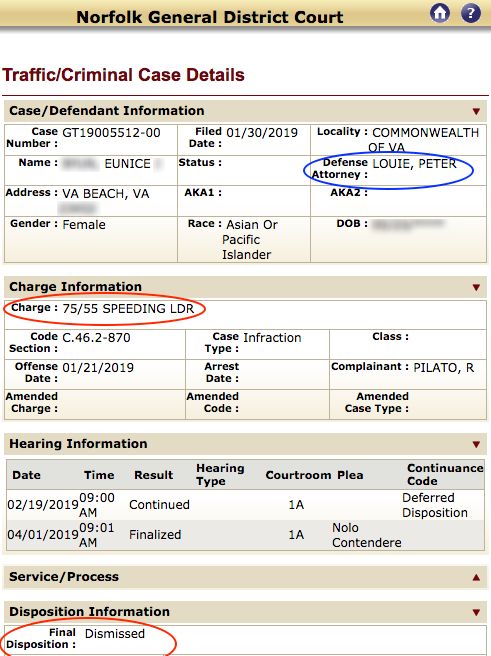
Task: Click the defense attorney name LOUIE, PETER
Action: (x=414, y=164)
